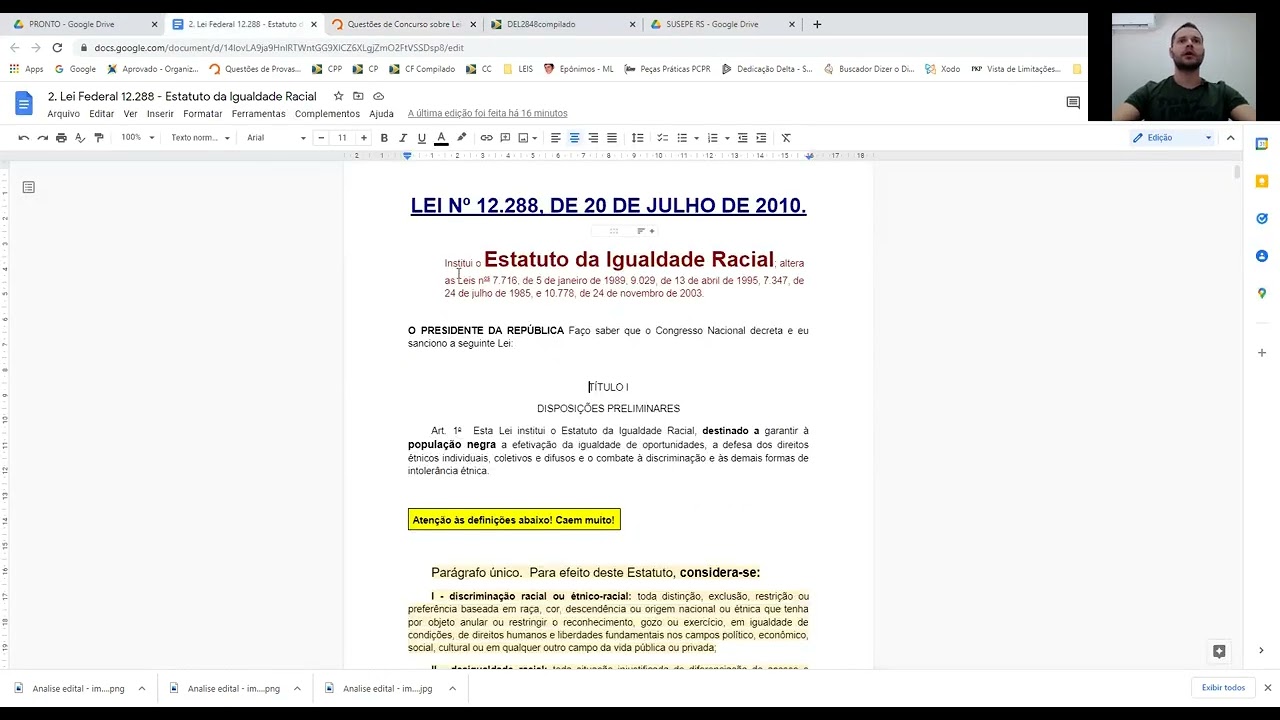Viewport: 1280px width, 720px height.
Task: Show the document outline
Action: [x=28, y=187]
